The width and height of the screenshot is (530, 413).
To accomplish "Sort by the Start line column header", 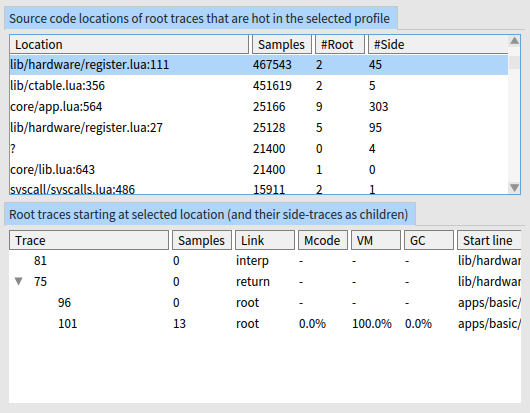I will click(489, 240).
